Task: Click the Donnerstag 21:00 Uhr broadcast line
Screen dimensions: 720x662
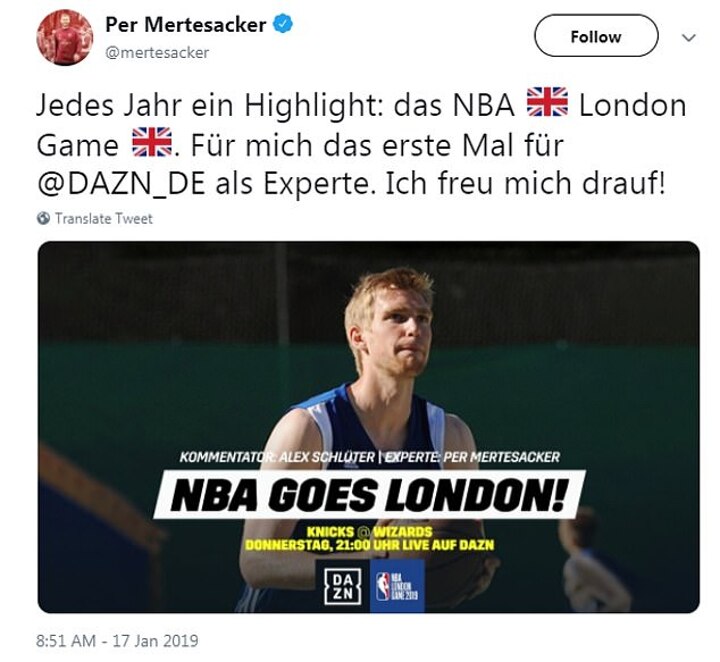Action: click(x=370, y=545)
